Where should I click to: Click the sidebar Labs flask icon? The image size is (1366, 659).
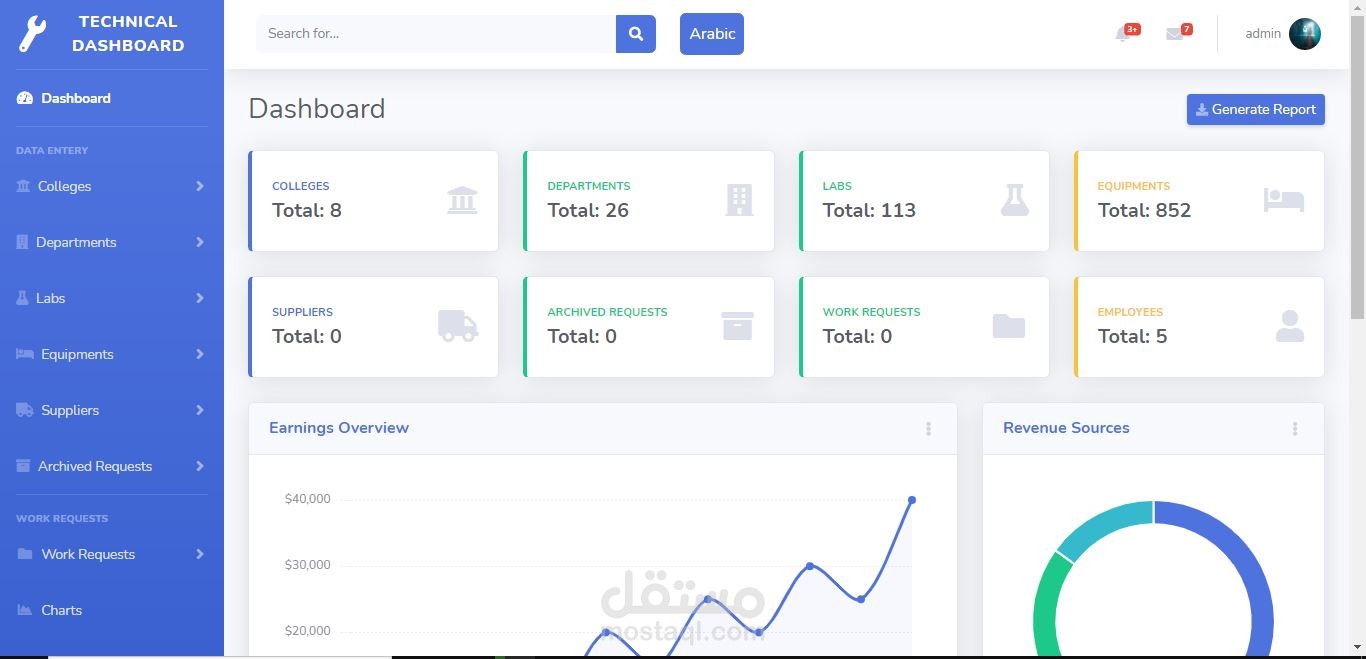point(22,298)
